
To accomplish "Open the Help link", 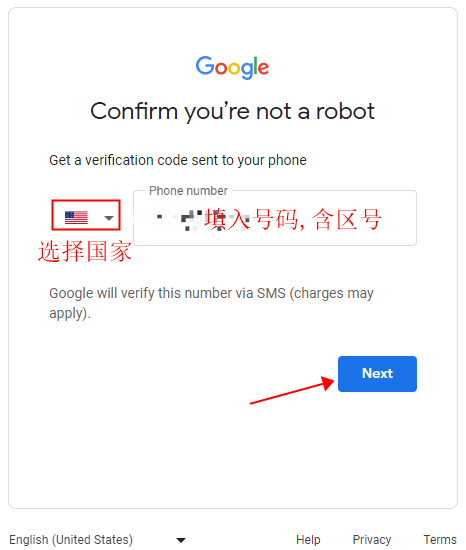I will point(308,539).
